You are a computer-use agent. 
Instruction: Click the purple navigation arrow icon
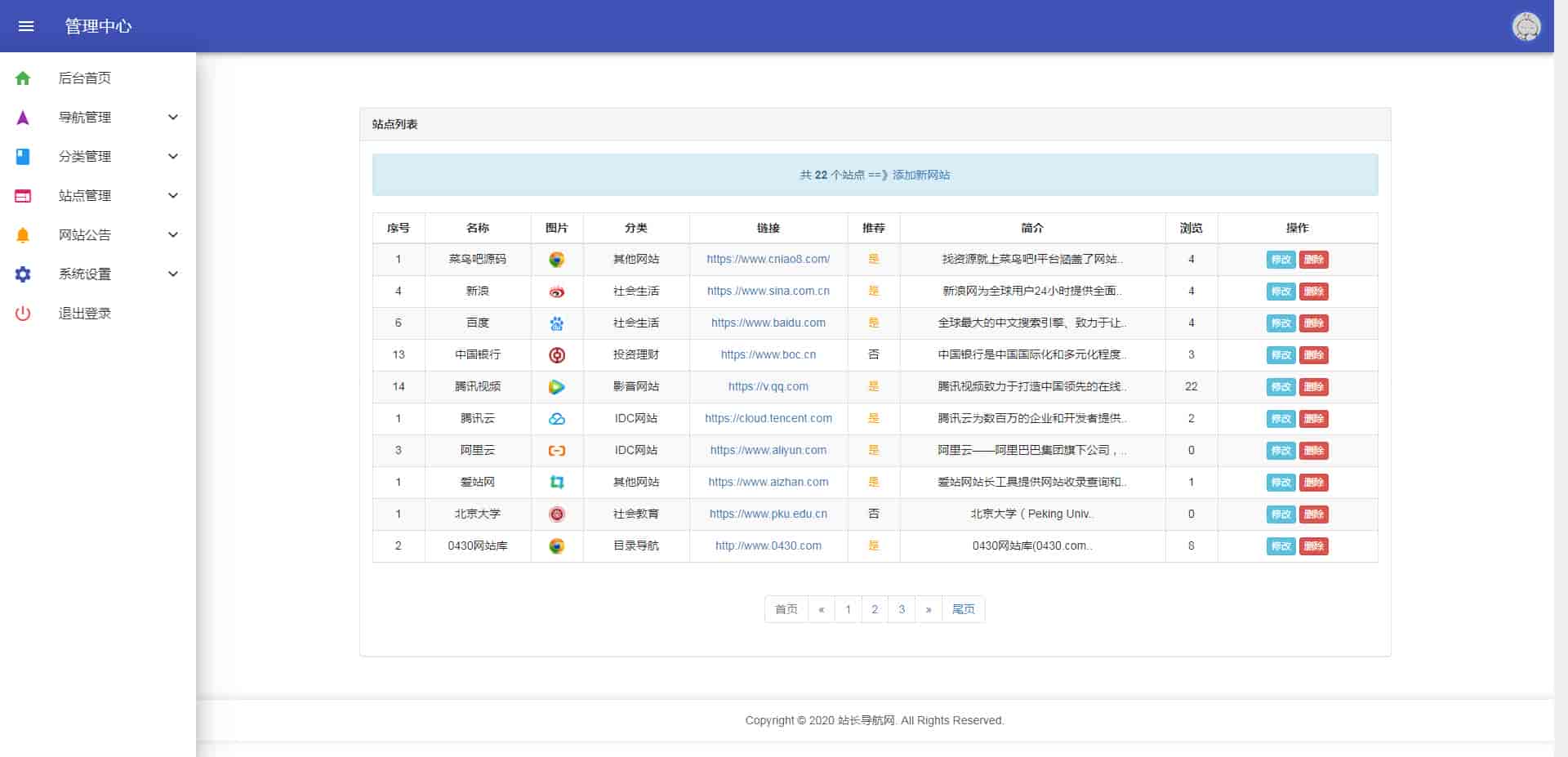pos(23,118)
